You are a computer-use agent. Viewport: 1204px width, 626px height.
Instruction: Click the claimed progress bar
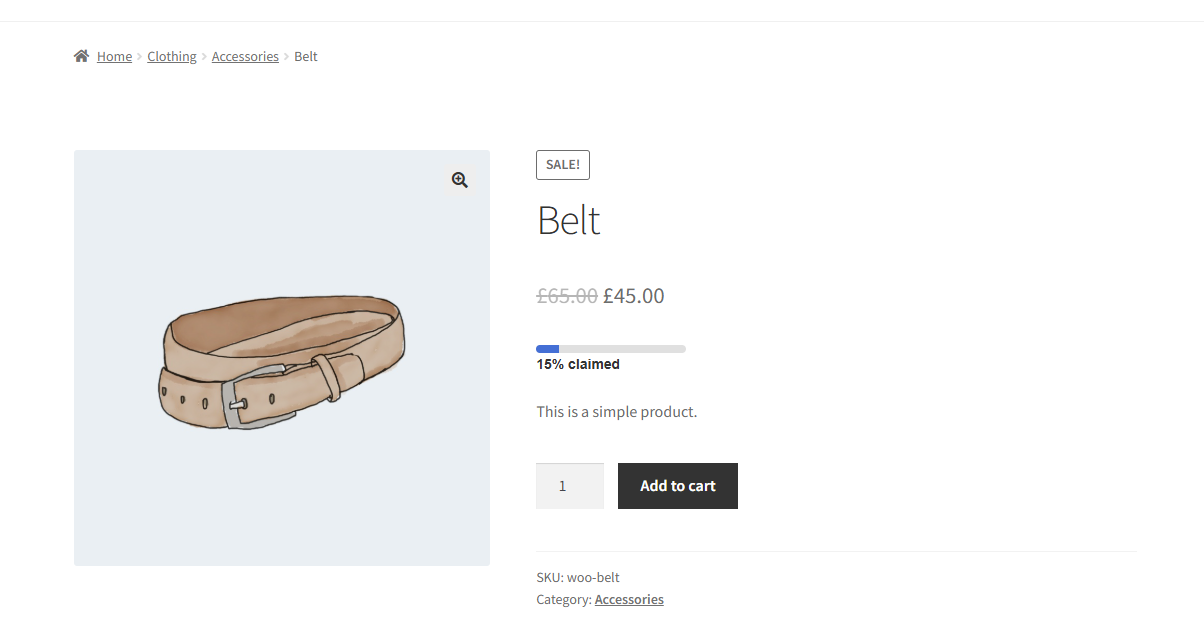[611, 348]
